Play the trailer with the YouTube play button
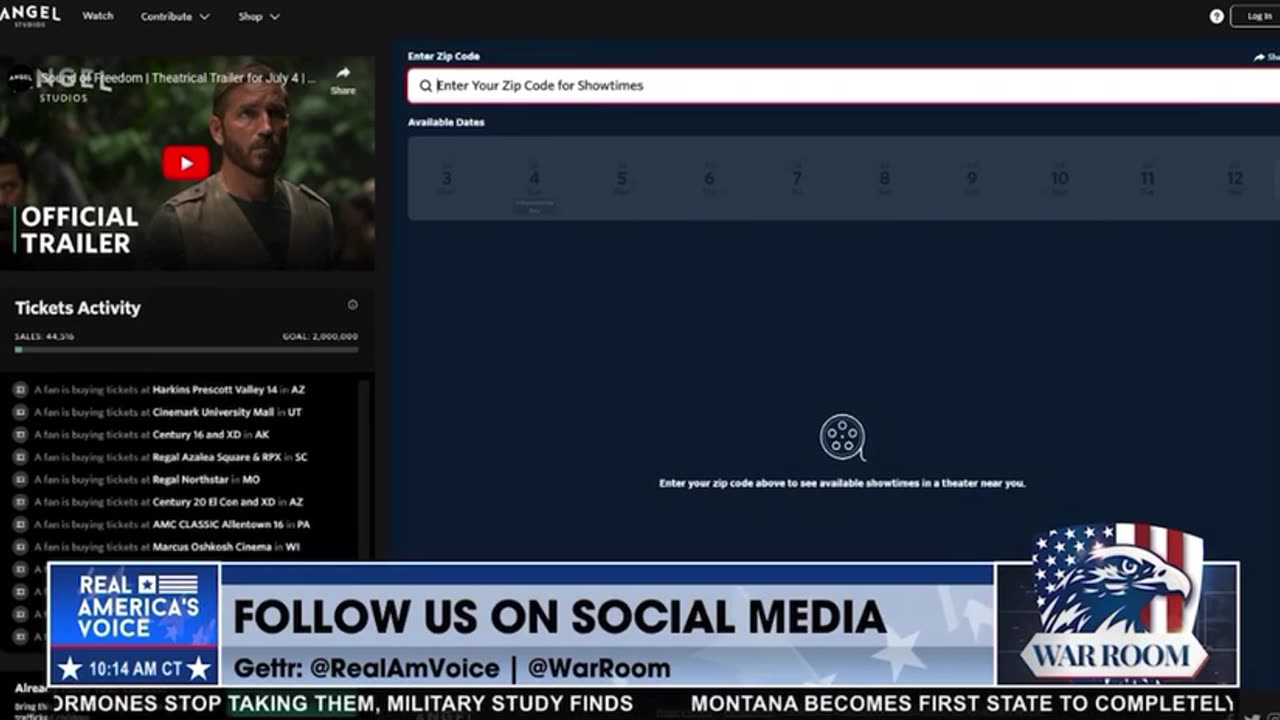 (186, 163)
